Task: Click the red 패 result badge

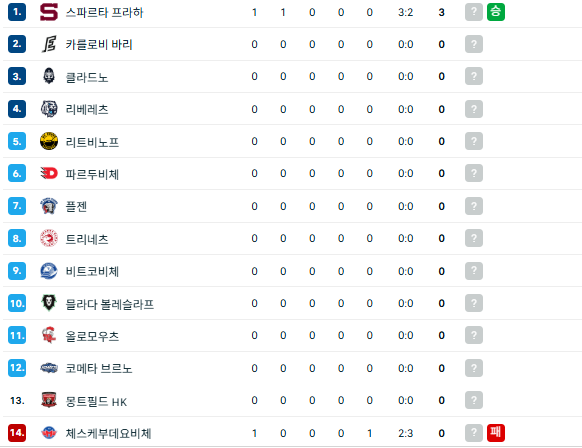Action: click(496, 433)
